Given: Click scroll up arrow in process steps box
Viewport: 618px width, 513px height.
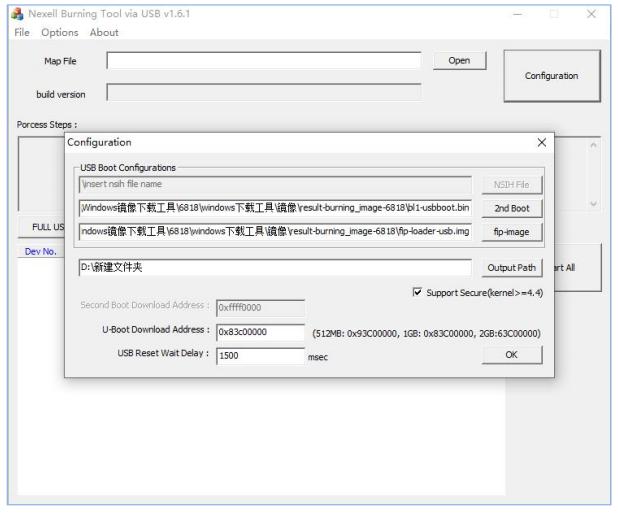Looking at the screenshot, I should pos(593,145).
